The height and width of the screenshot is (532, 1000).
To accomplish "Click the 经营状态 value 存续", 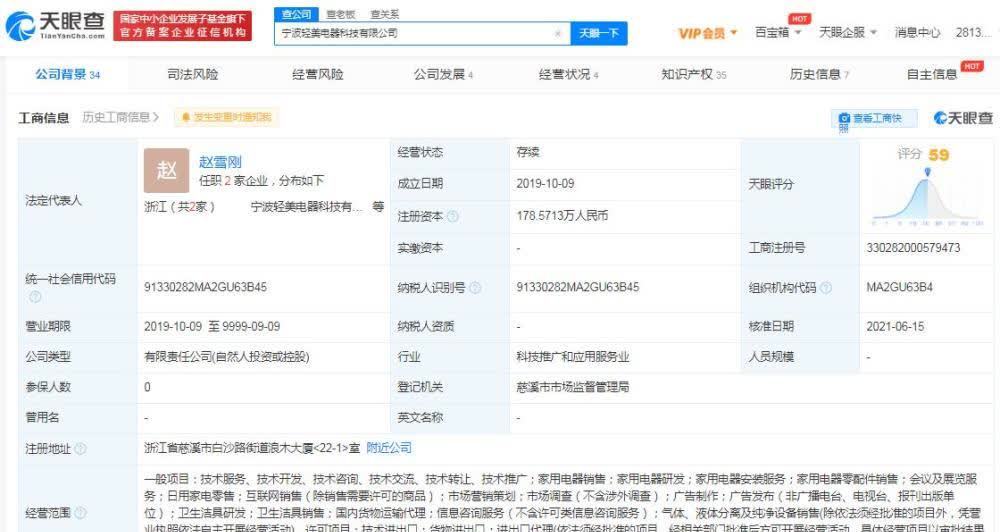I will [528, 152].
